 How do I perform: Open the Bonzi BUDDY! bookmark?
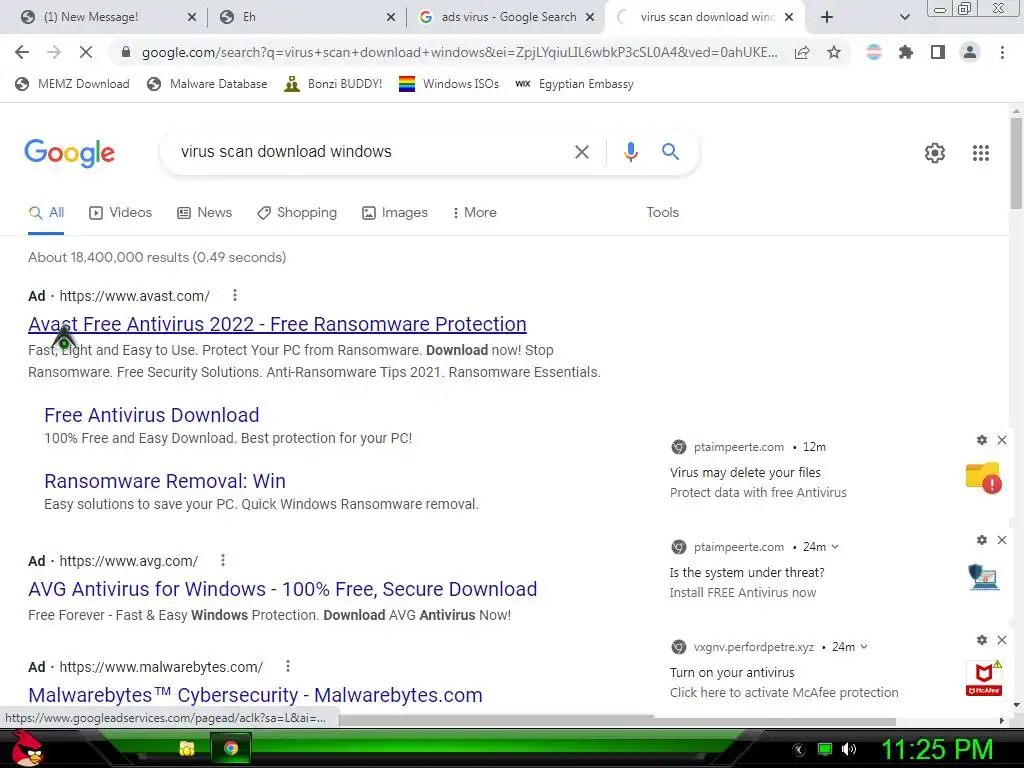click(x=333, y=84)
